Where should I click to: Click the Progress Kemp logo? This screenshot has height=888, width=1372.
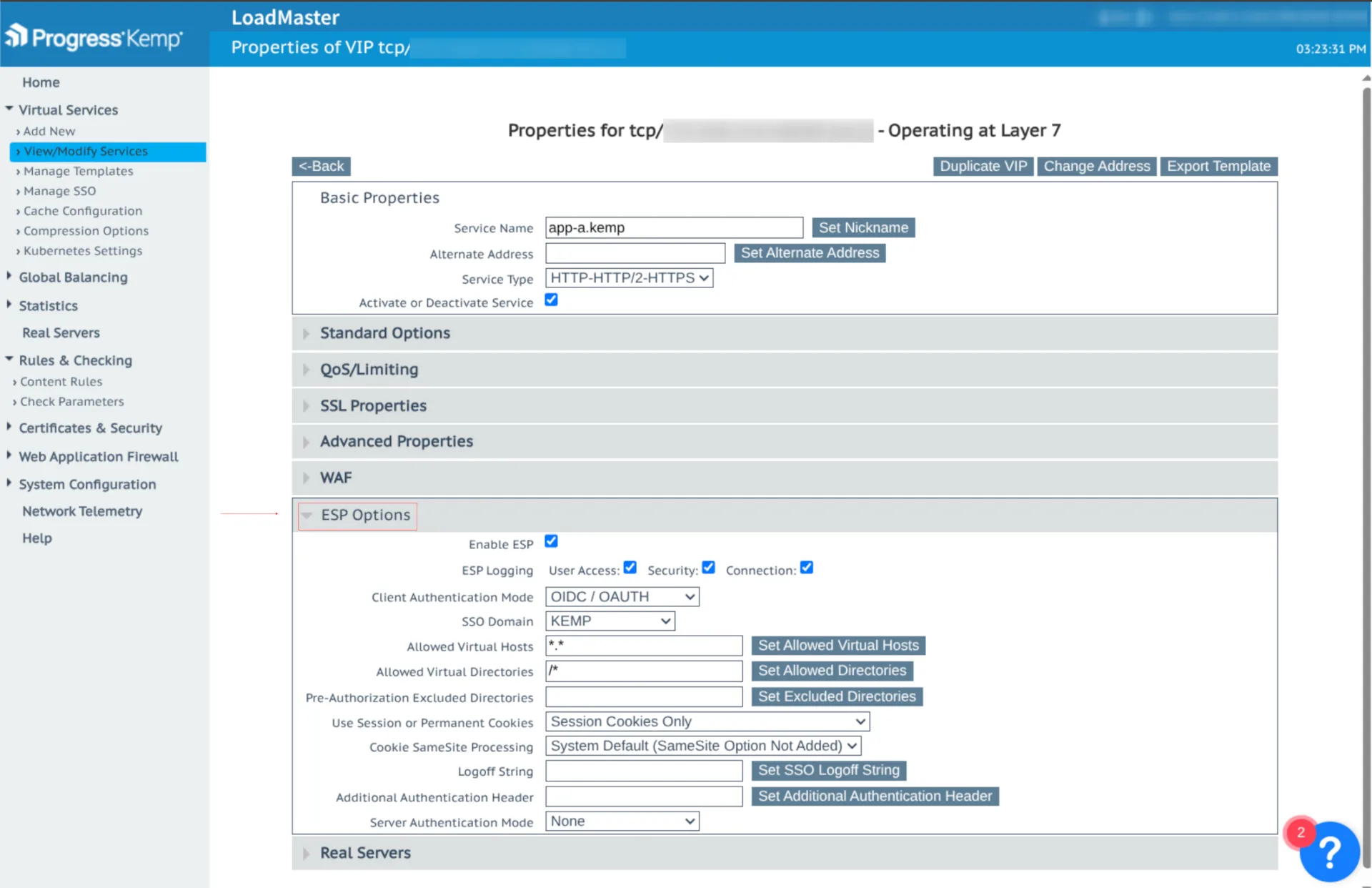[x=94, y=37]
